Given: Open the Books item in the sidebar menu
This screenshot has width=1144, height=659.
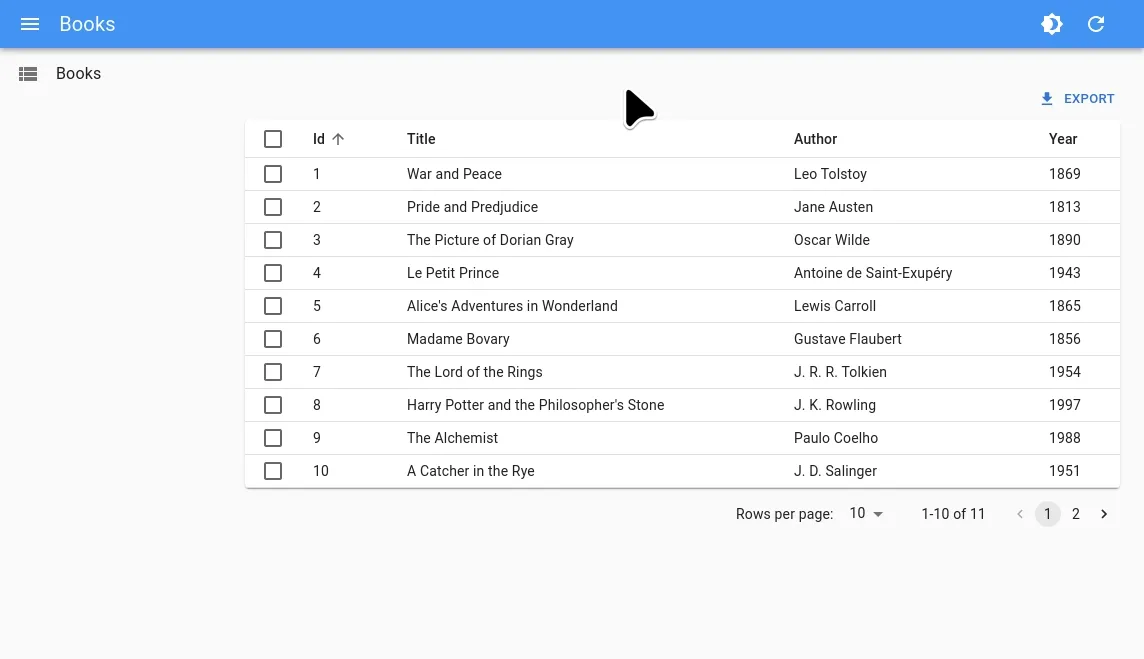Looking at the screenshot, I should pyautogui.click(x=78, y=74).
